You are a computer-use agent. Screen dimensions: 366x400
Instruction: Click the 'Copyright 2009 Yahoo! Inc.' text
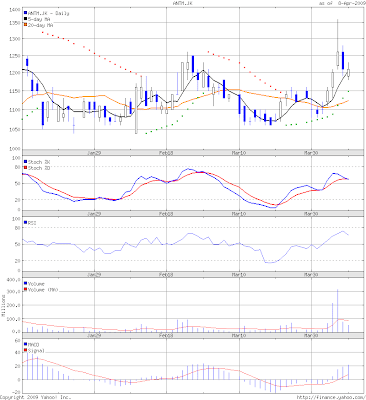[36, 397]
